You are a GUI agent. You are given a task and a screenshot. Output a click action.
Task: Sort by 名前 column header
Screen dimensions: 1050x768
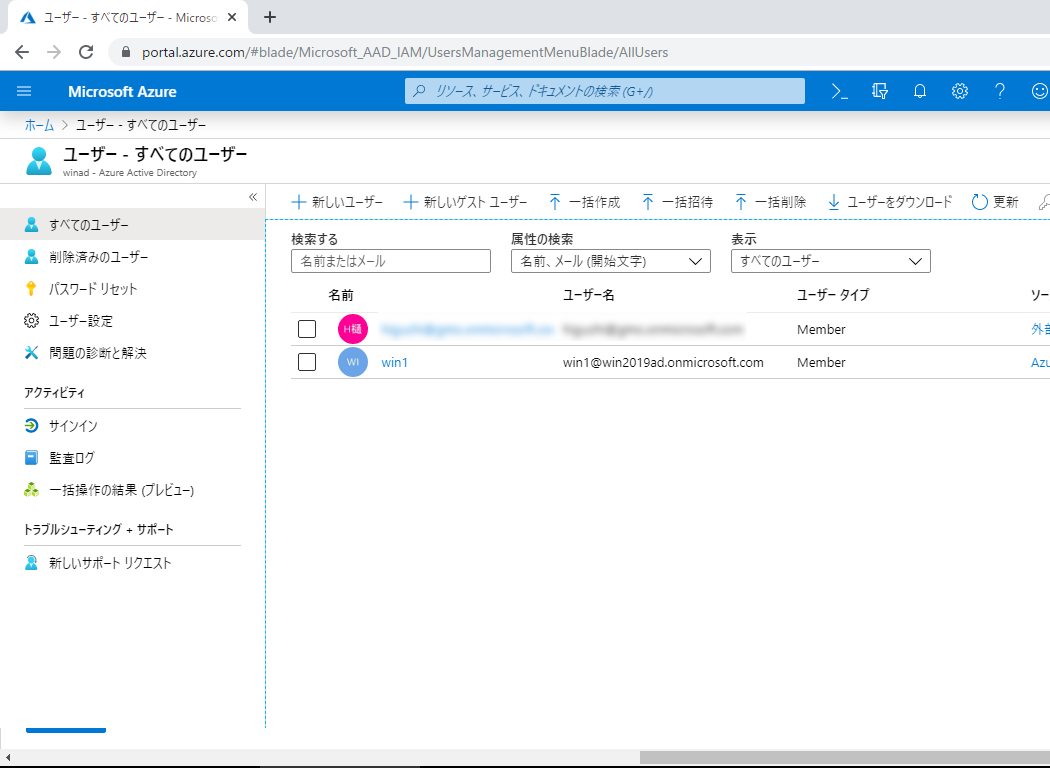341,295
